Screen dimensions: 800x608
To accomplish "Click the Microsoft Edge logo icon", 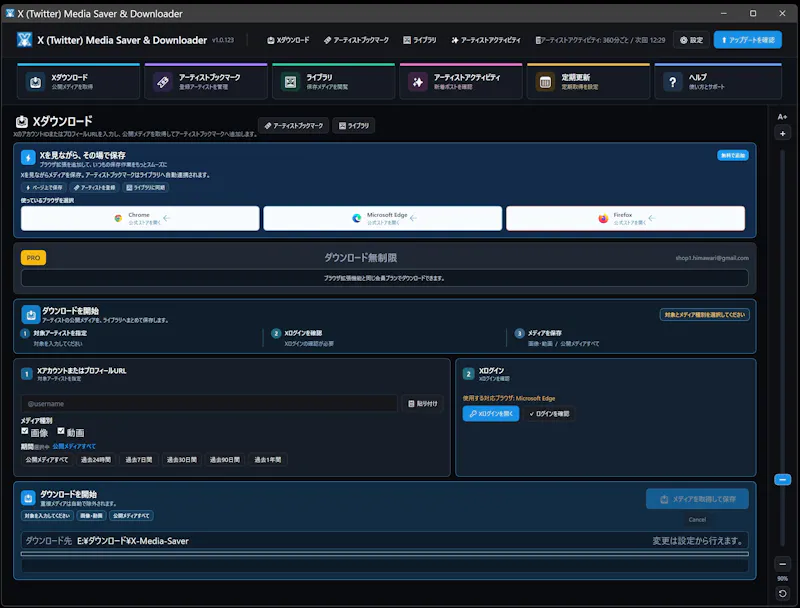I will [x=357, y=218].
